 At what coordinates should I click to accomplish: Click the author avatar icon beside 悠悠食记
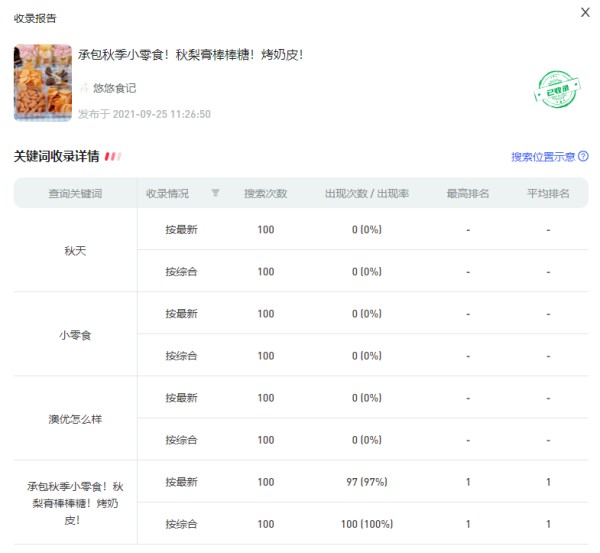(x=84, y=88)
